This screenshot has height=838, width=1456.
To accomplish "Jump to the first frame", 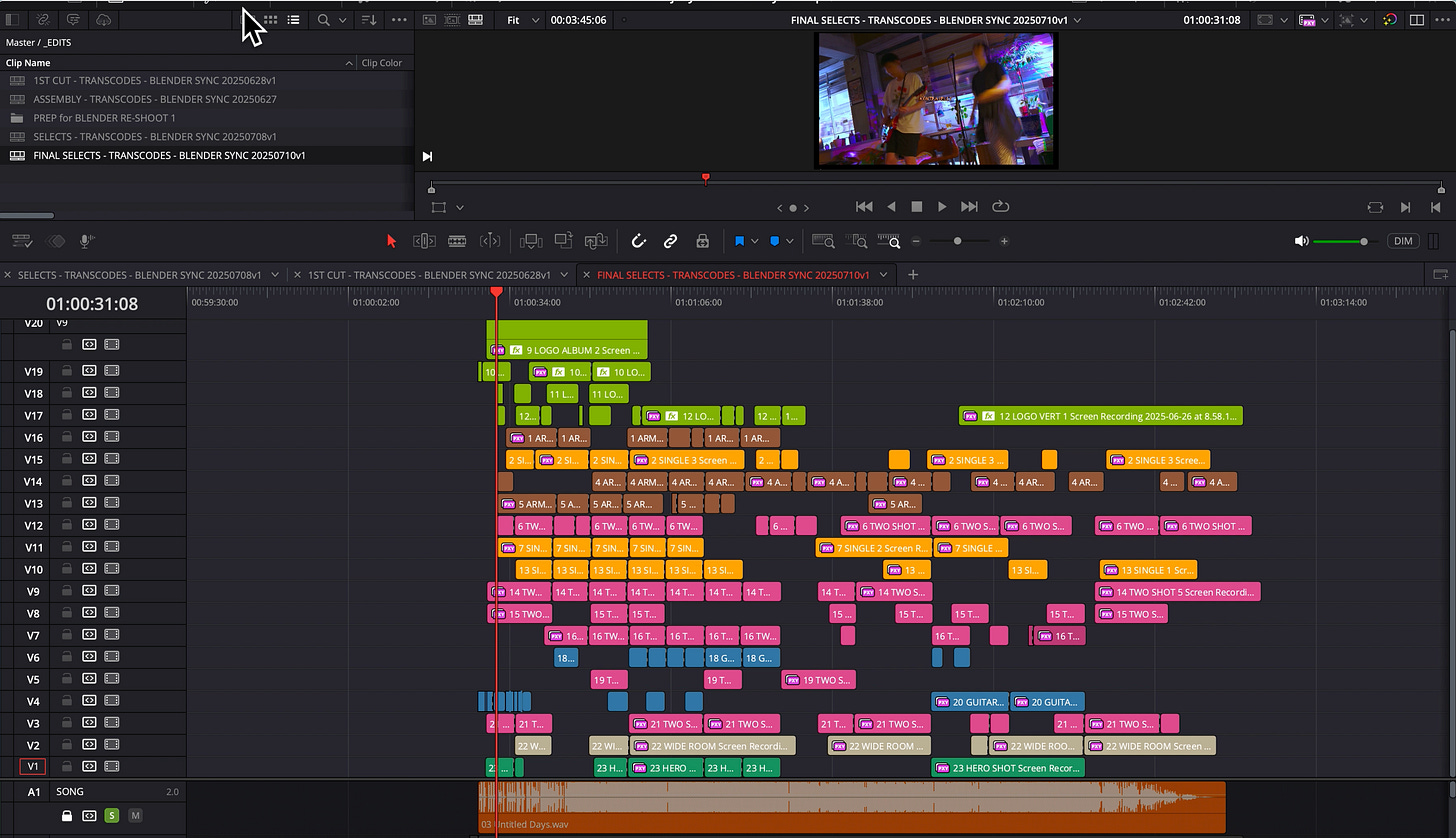I will click(864, 207).
